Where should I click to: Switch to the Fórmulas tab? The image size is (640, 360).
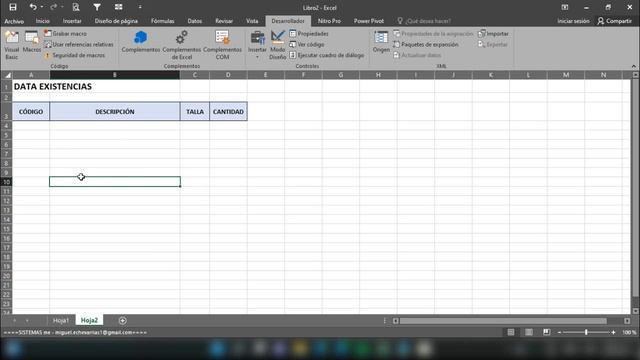click(x=162, y=21)
